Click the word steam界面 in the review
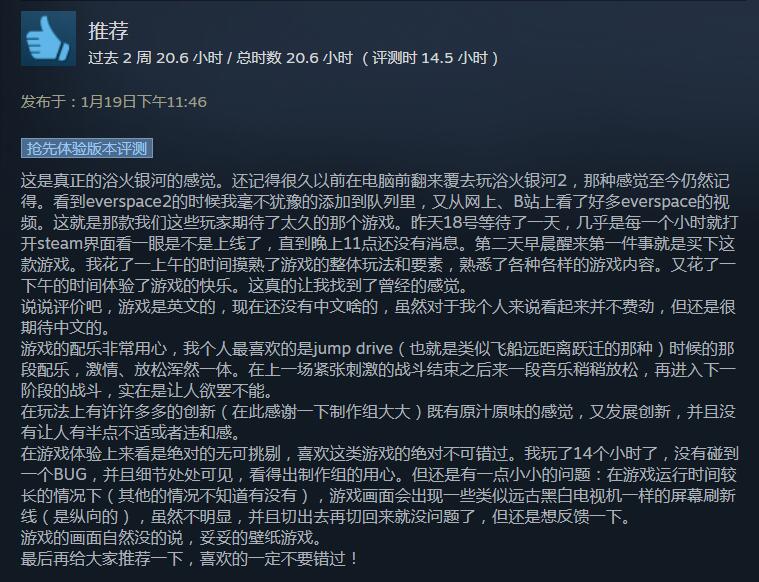This screenshot has height=582, width=759. 60,244
